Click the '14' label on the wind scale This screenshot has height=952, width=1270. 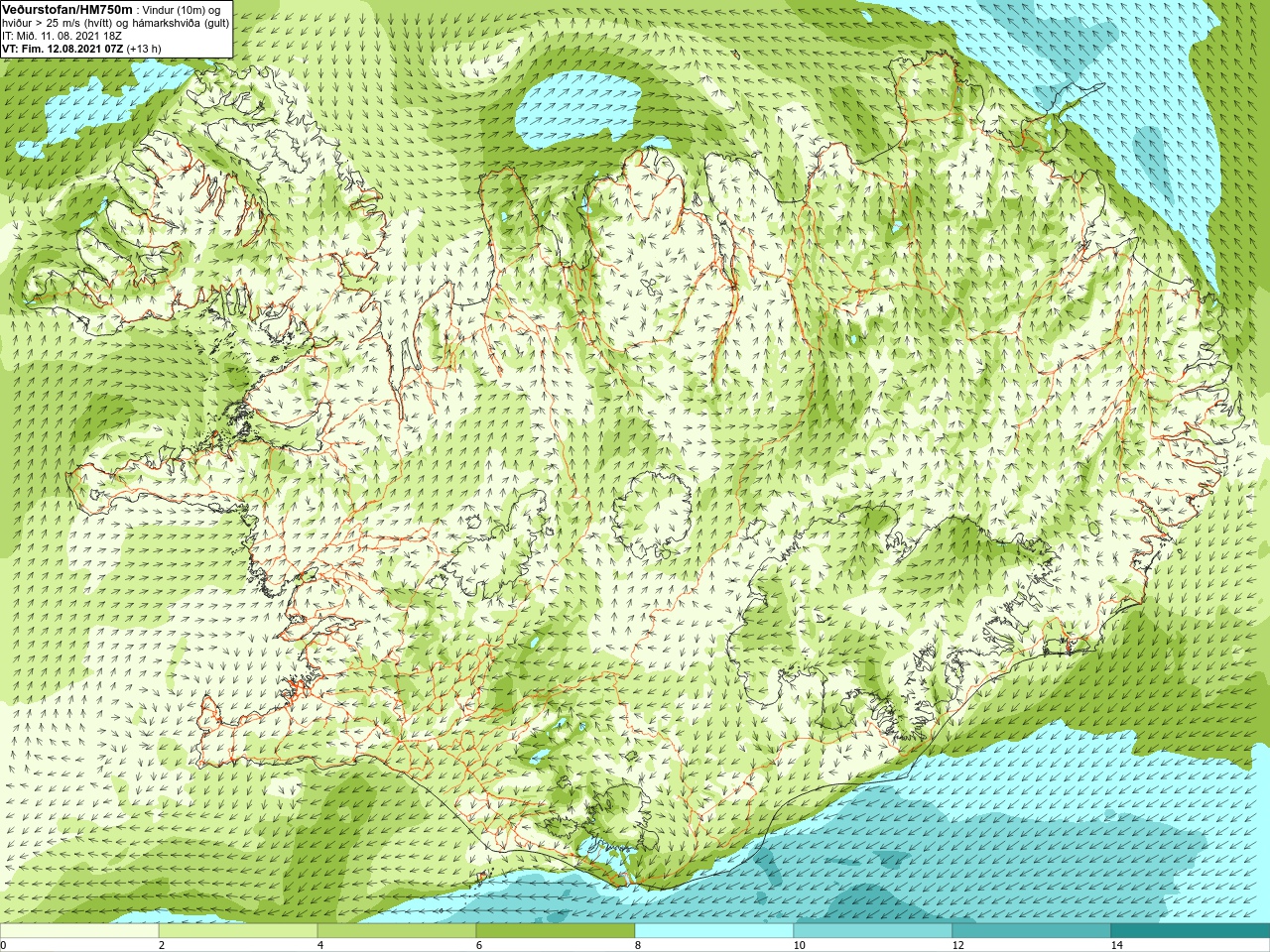pos(1116,945)
